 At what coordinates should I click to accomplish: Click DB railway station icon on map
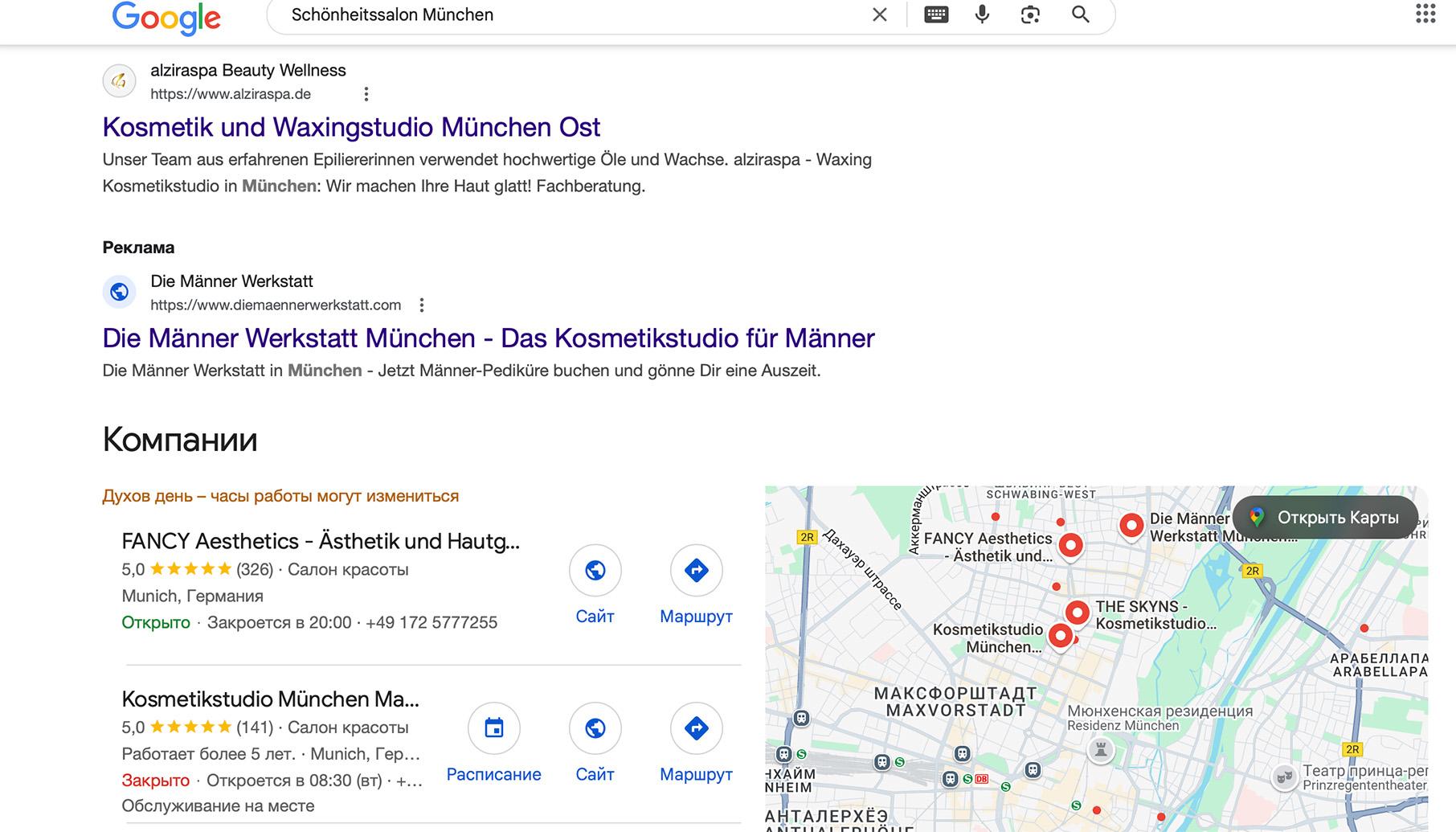pos(981,779)
